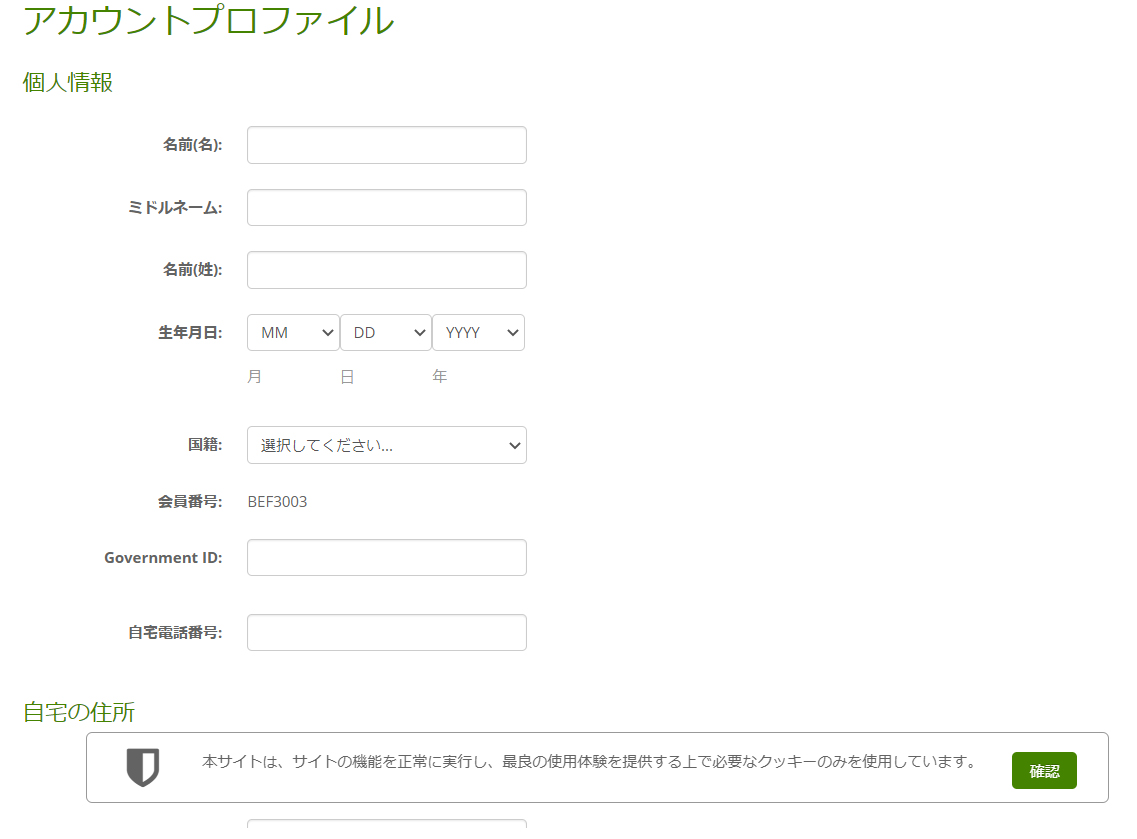This screenshot has width=1137, height=839.
Task: Open the MM month dropdown
Action: tap(292, 332)
